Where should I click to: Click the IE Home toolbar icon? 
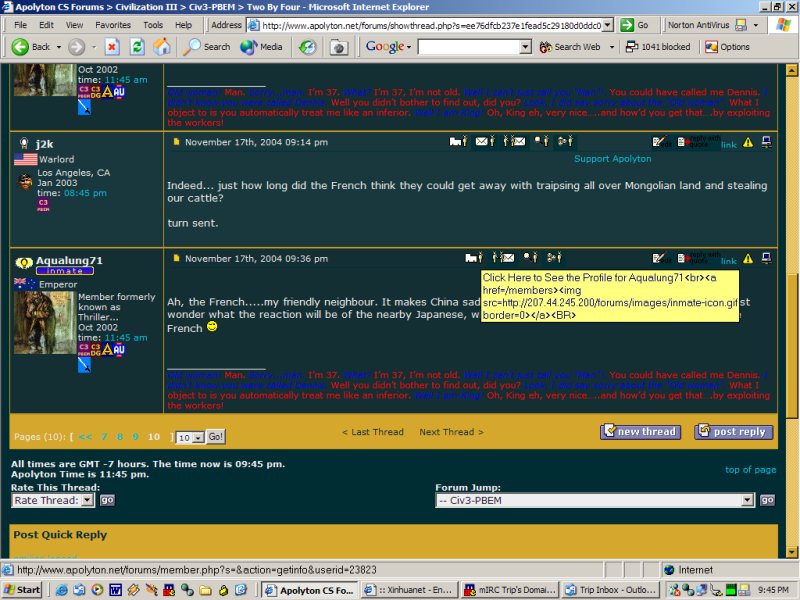pyautogui.click(x=162, y=47)
